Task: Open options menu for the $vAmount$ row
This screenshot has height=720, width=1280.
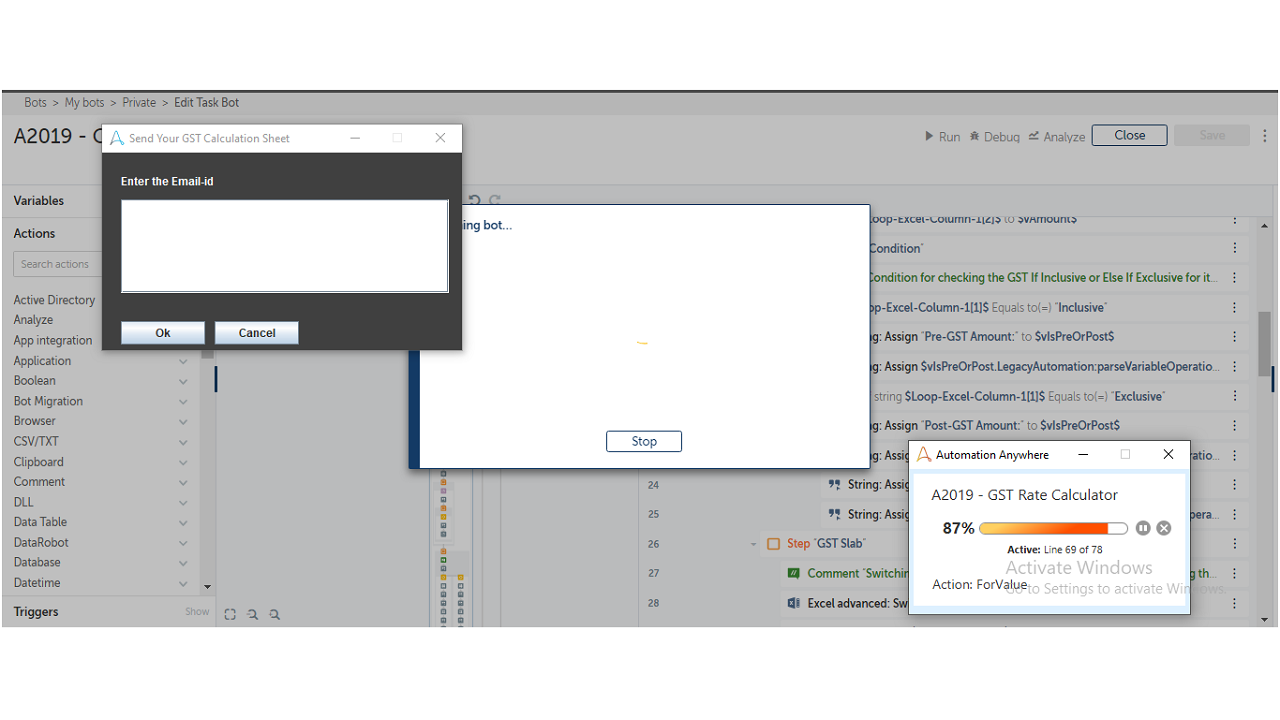Action: 1235,219
